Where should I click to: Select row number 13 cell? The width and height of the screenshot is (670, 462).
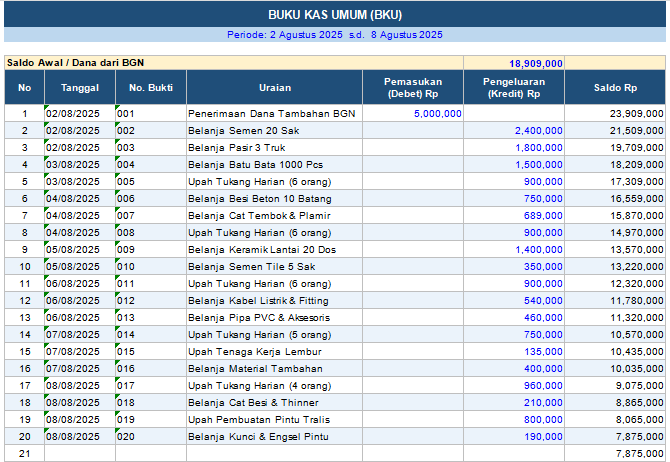[24, 318]
